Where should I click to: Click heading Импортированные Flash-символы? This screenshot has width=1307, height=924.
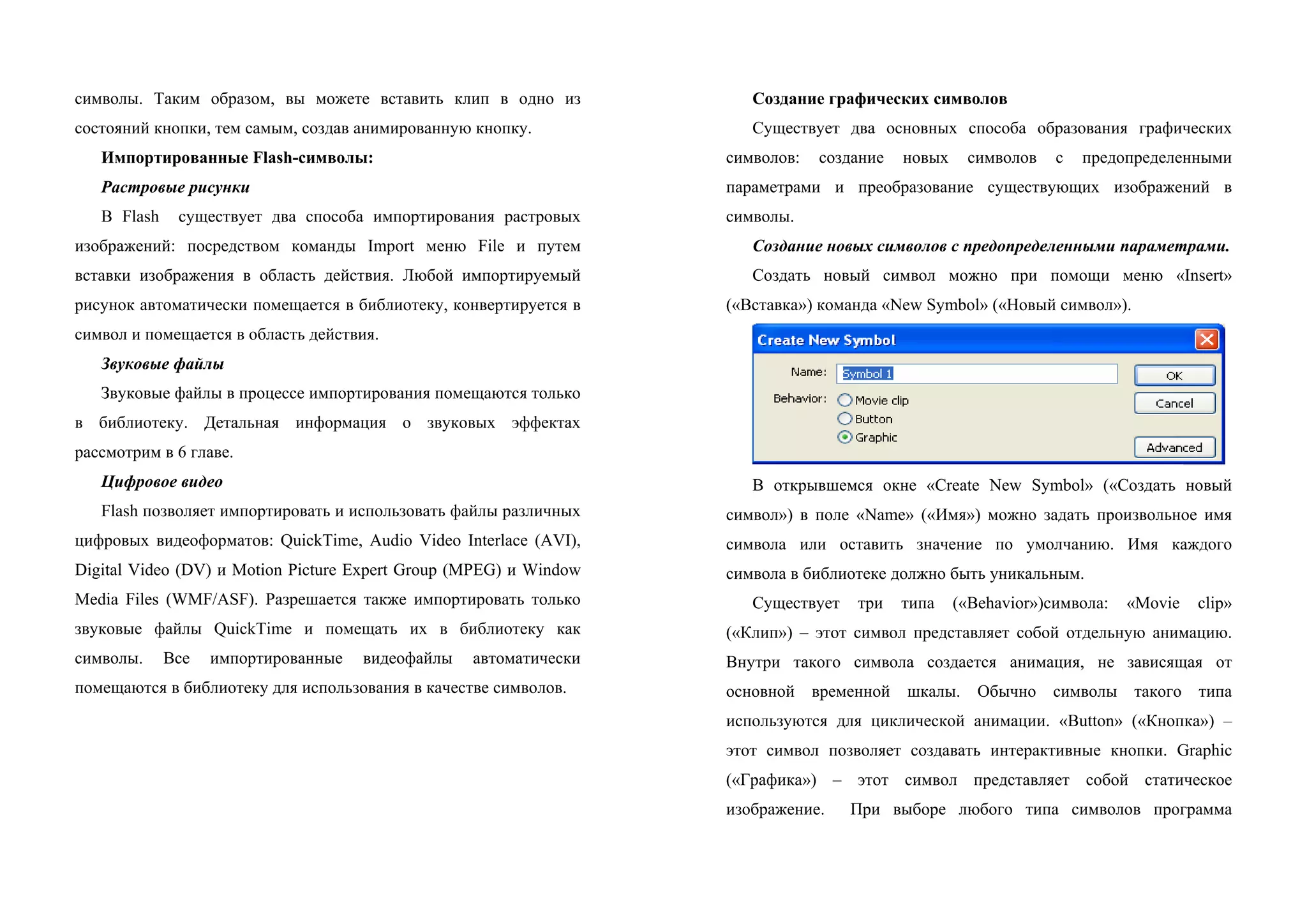click(237, 158)
